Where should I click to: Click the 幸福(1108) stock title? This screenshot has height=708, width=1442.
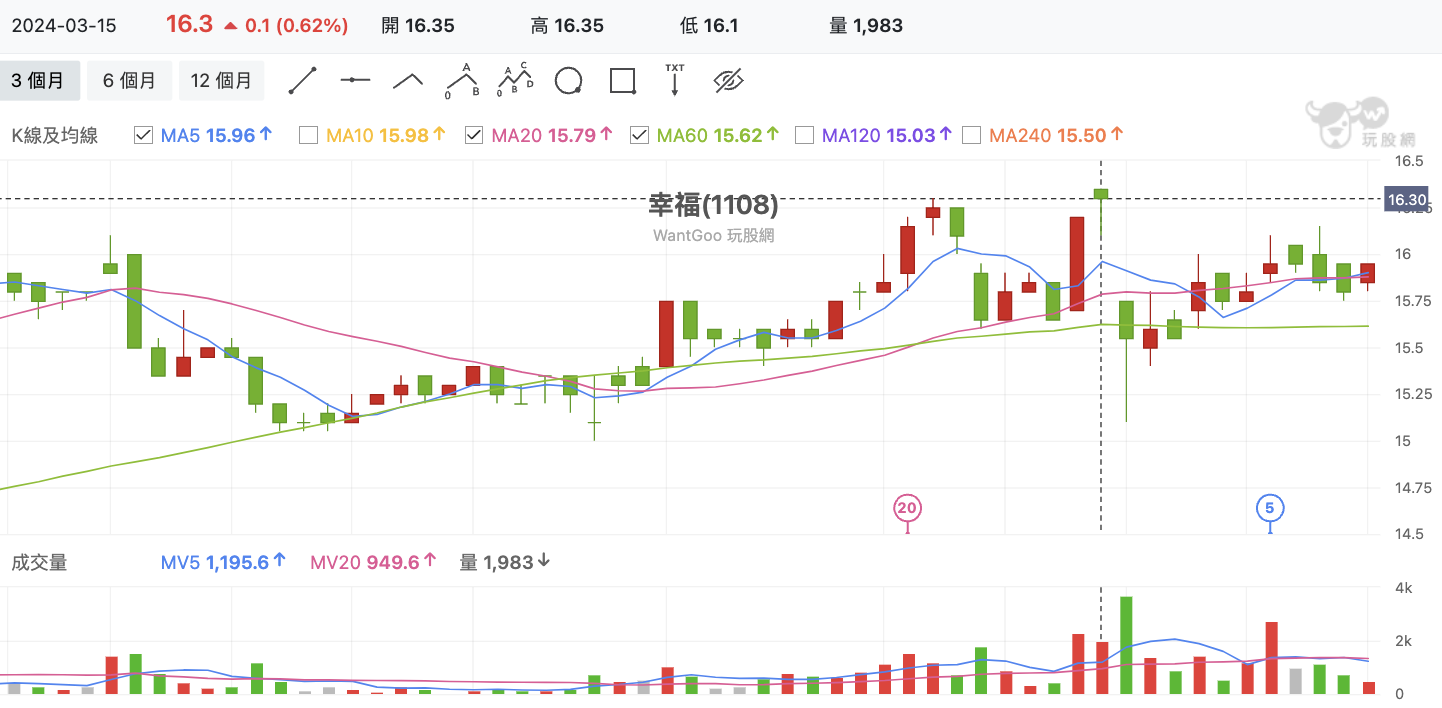click(714, 205)
